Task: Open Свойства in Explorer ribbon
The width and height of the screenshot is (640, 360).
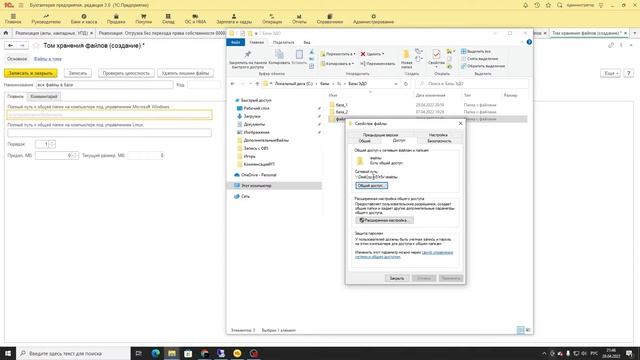Action: pyautogui.click(x=436, y=57)
